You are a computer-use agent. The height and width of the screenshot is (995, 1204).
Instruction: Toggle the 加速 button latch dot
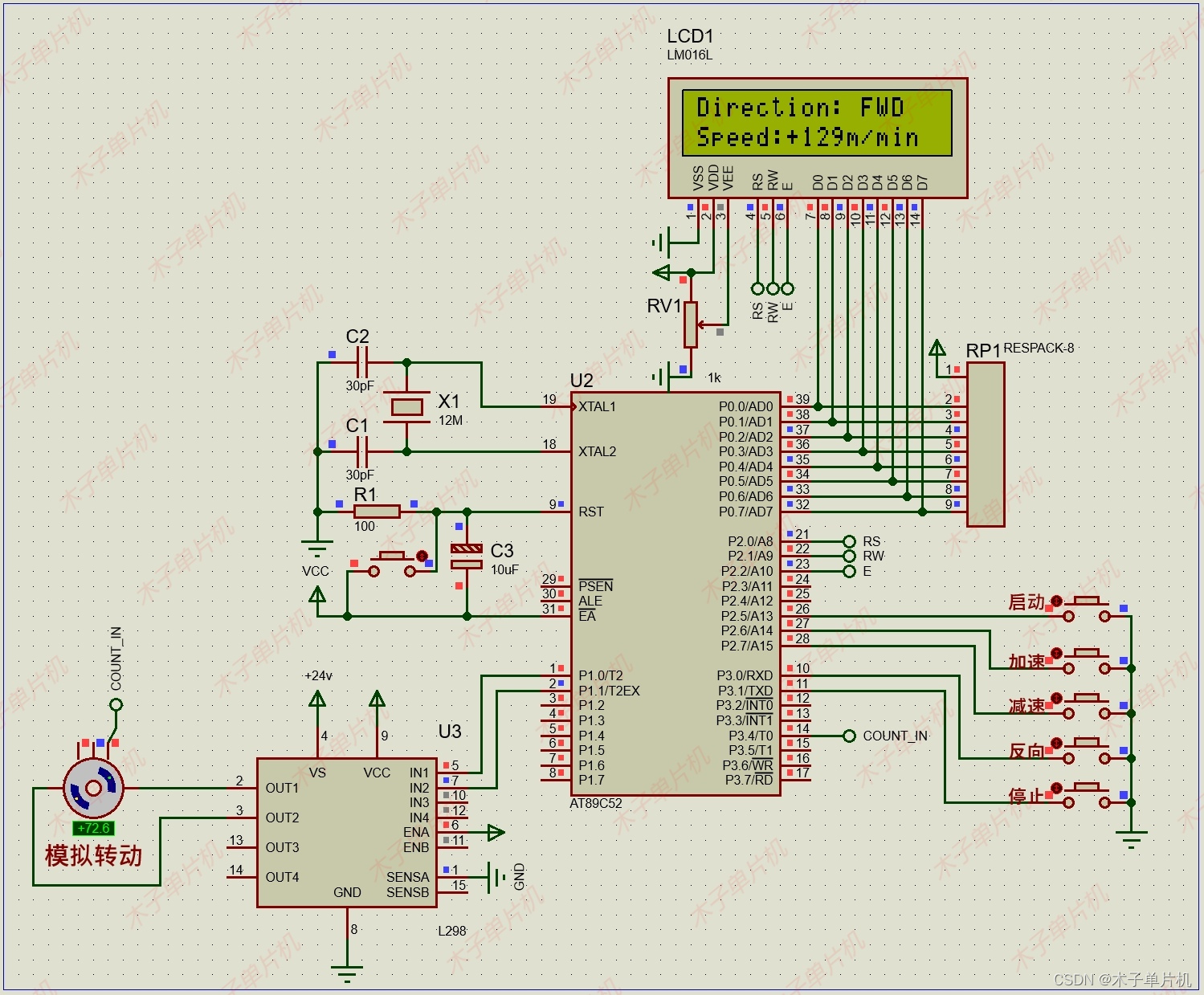click(1057, 653)
